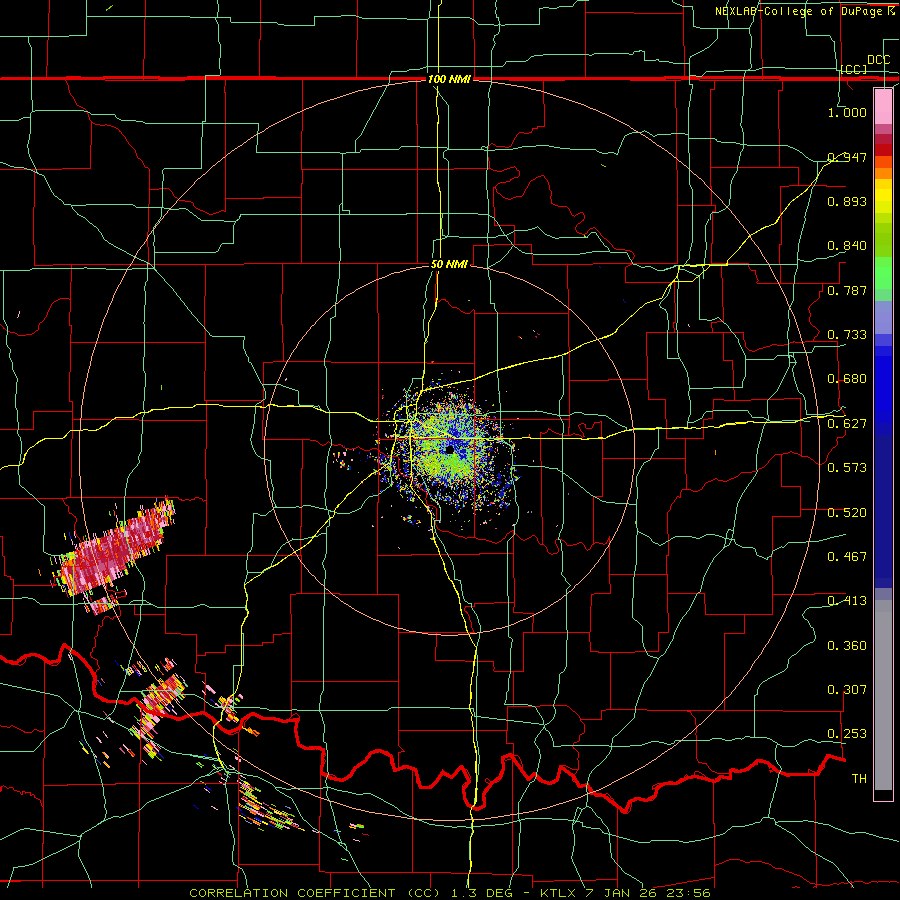Select the 0.467 legend value
The width and height of the screenshot is (900, 900).
847,557
